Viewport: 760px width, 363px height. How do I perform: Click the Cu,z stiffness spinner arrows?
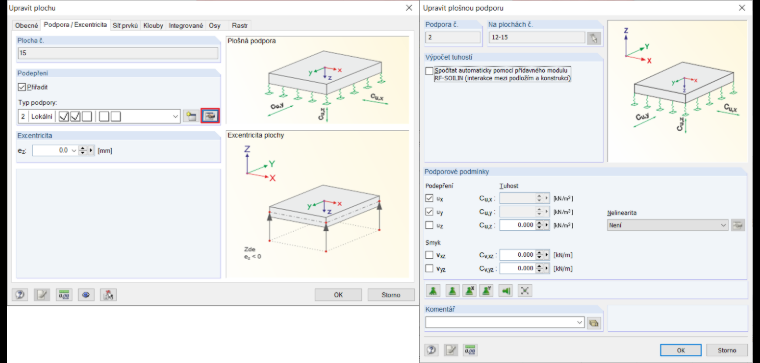pos(538,225)
